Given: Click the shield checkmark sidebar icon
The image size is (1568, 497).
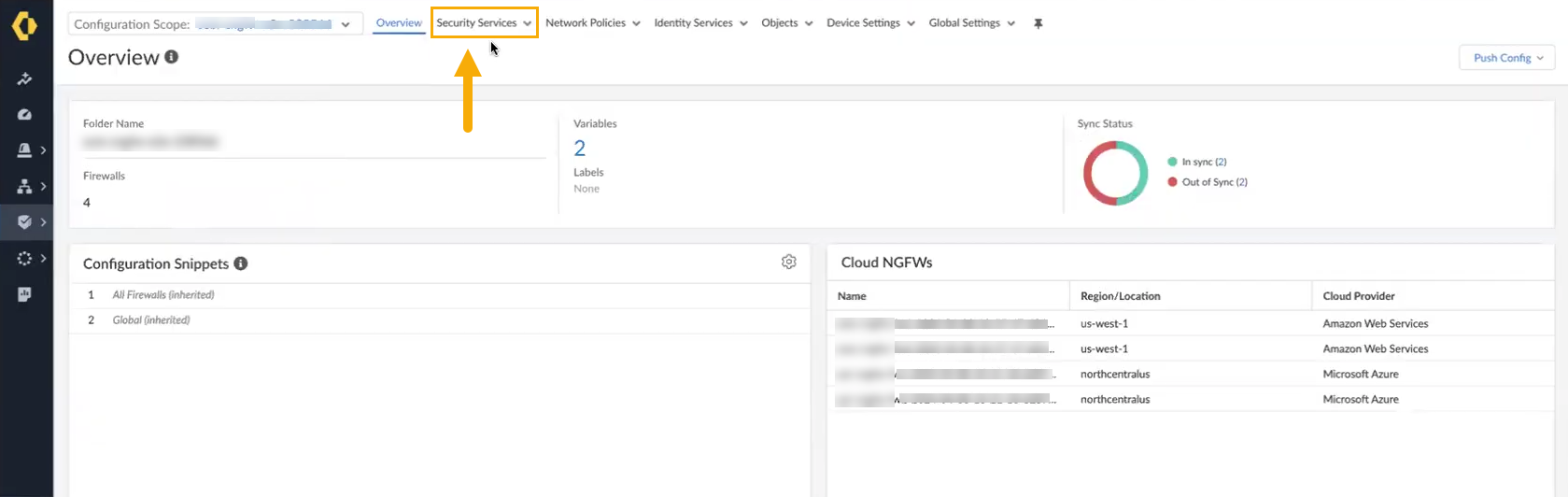Looking at the screenshot, I should click(x=25, y=222).
